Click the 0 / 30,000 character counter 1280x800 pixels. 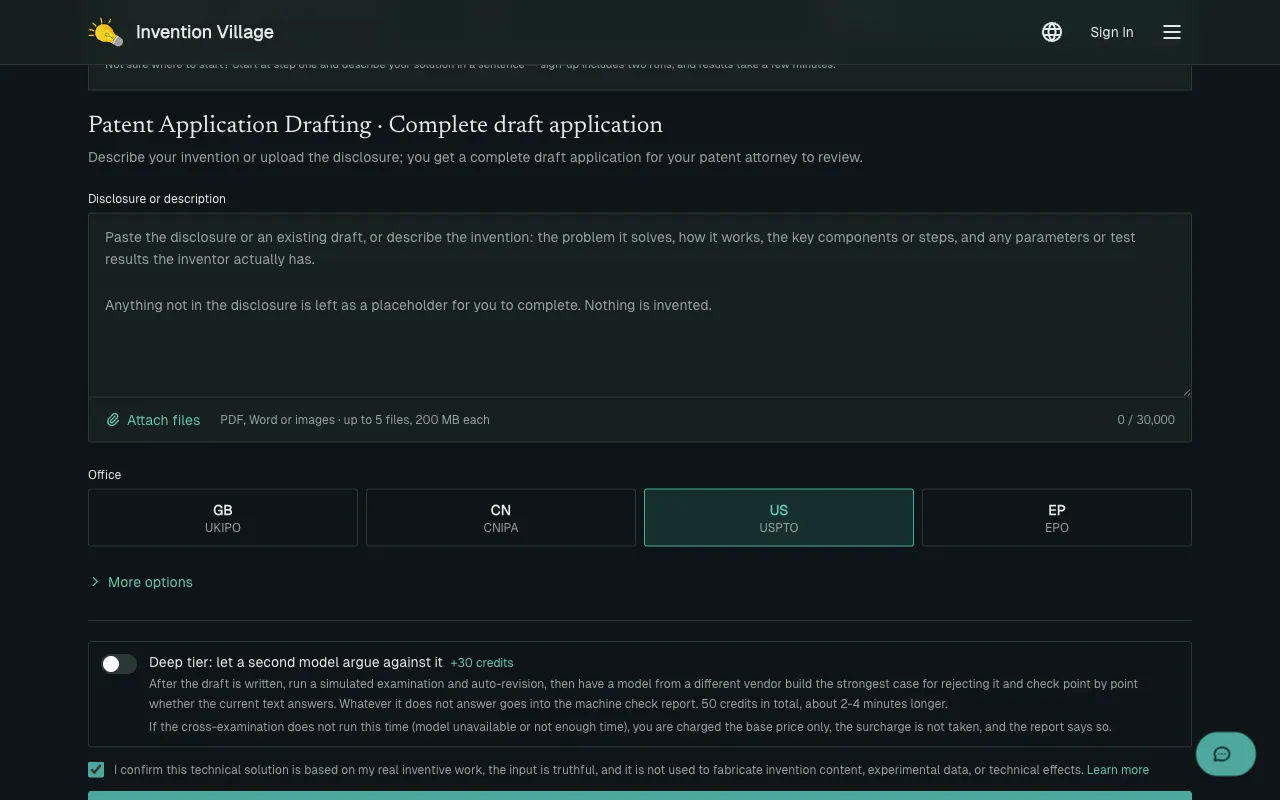(1146, 420)
